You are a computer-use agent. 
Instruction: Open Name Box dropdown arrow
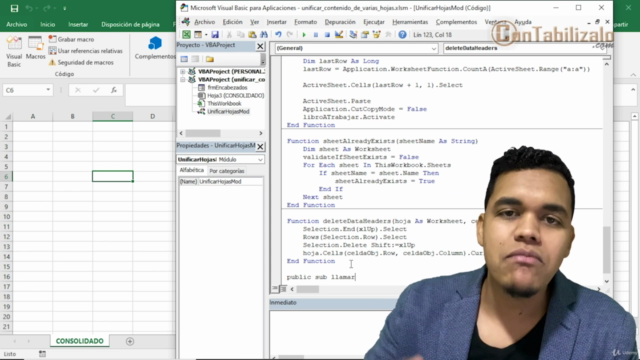(x=48, y=90)
